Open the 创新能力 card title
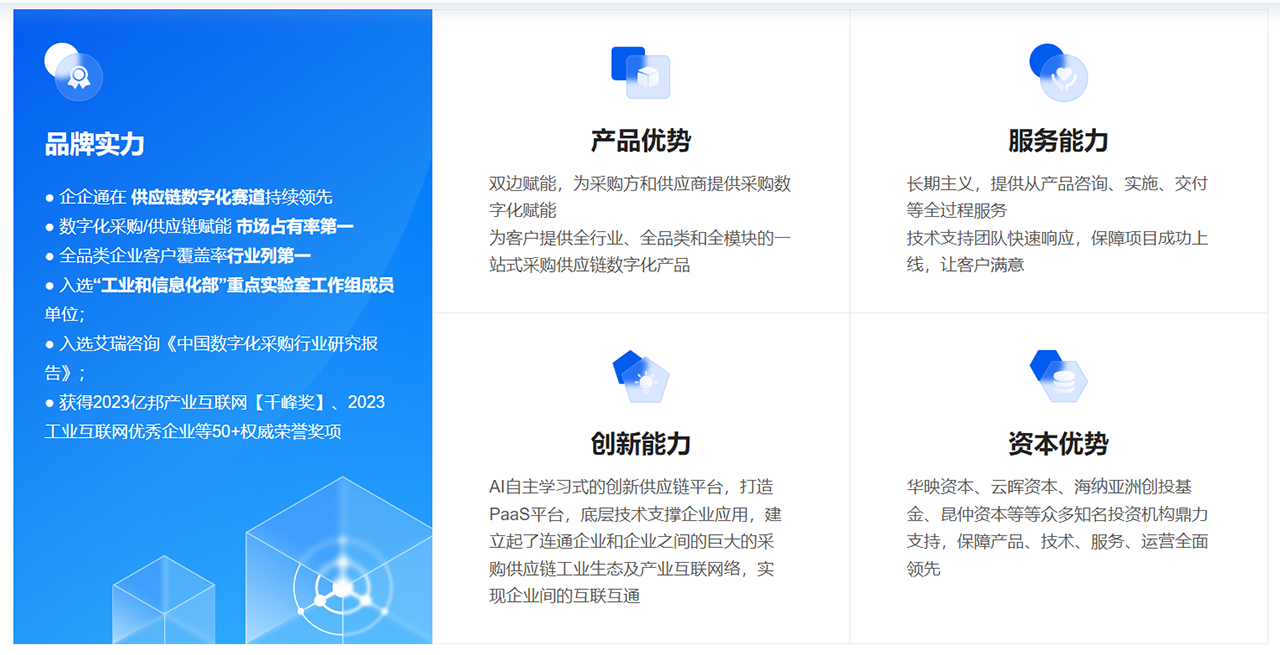The height and width of the screenshot is (655, 1280). (641, 444)
